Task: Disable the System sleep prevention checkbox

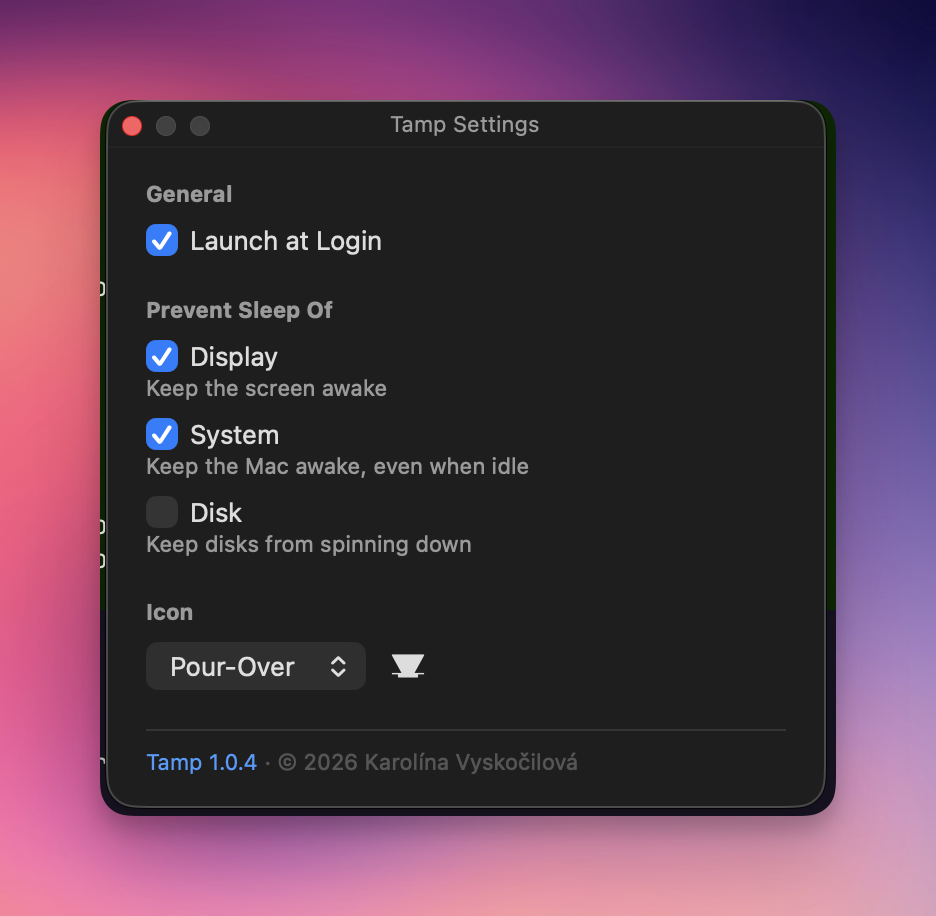Action: pos(162,434)
